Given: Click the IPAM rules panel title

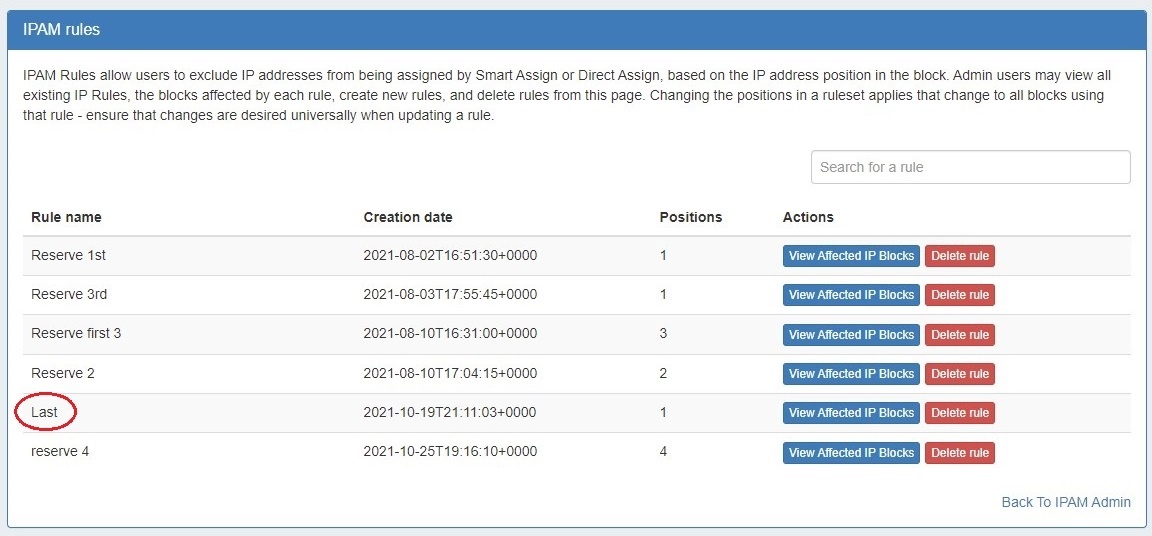Looking at the screenshot, I should pyautogui.click(x=61, y=30).
